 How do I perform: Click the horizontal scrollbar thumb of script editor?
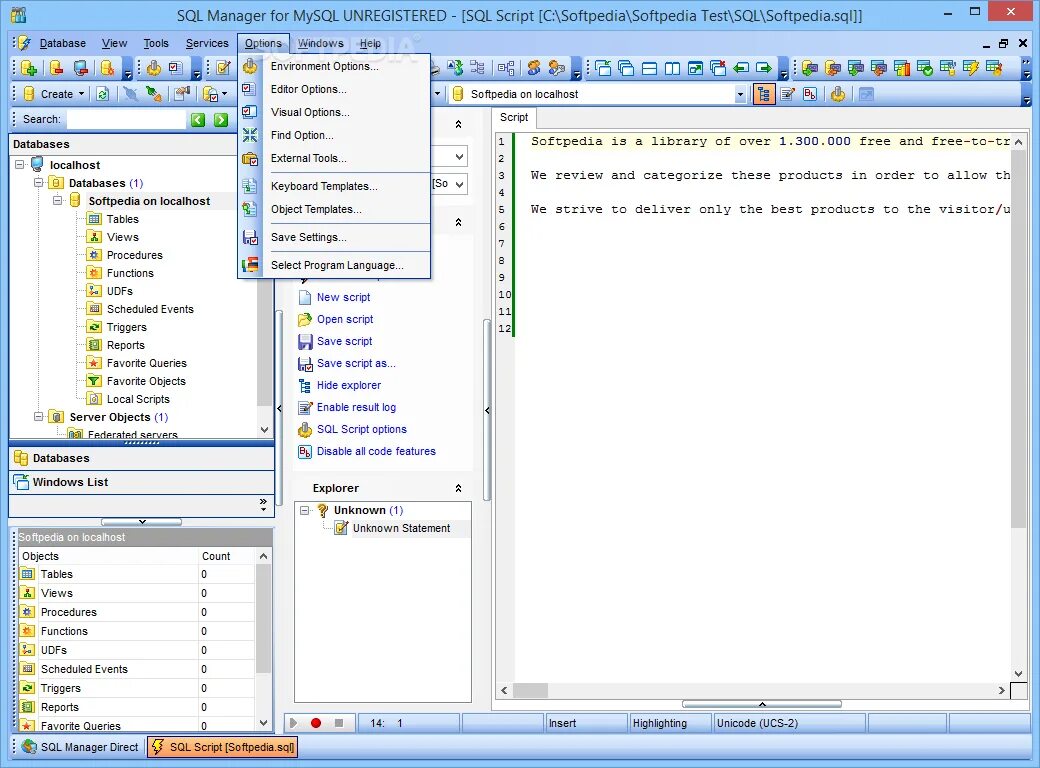530,690
